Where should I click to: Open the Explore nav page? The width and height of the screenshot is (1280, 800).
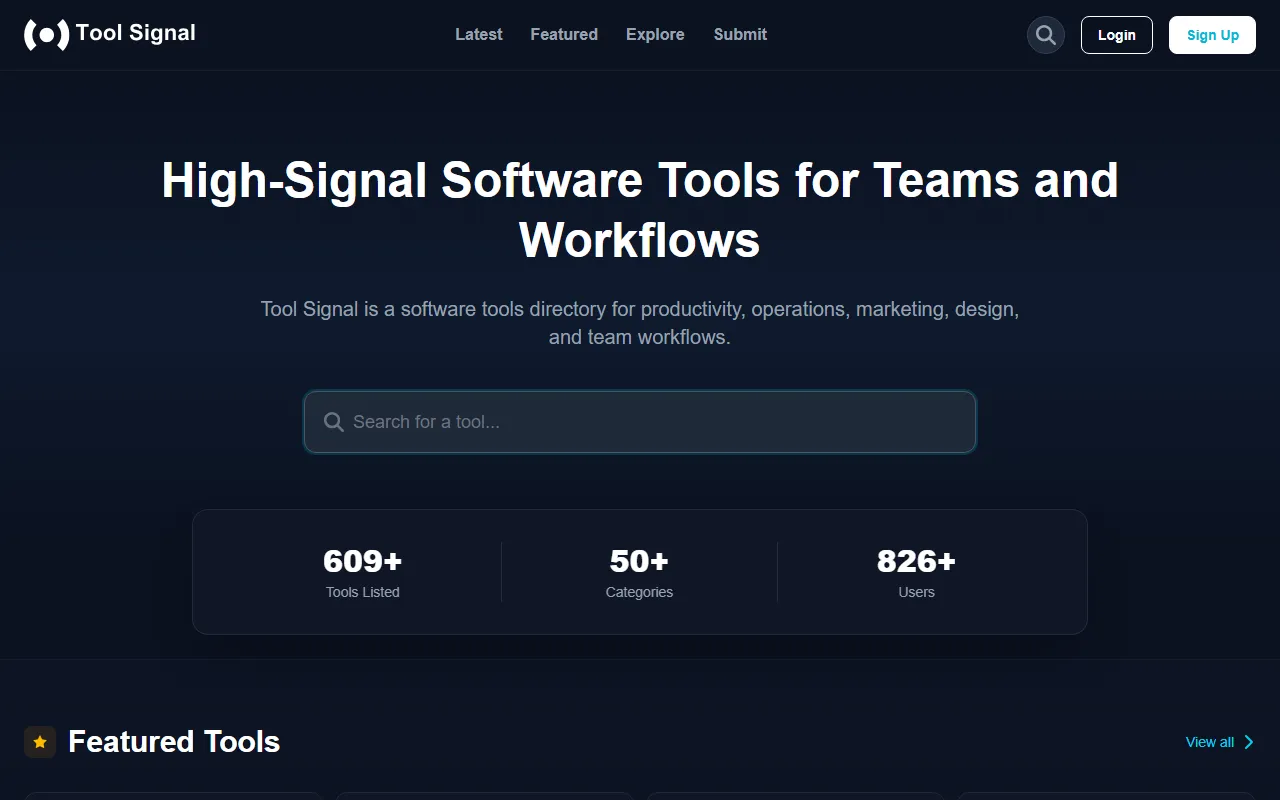[655, 35]
